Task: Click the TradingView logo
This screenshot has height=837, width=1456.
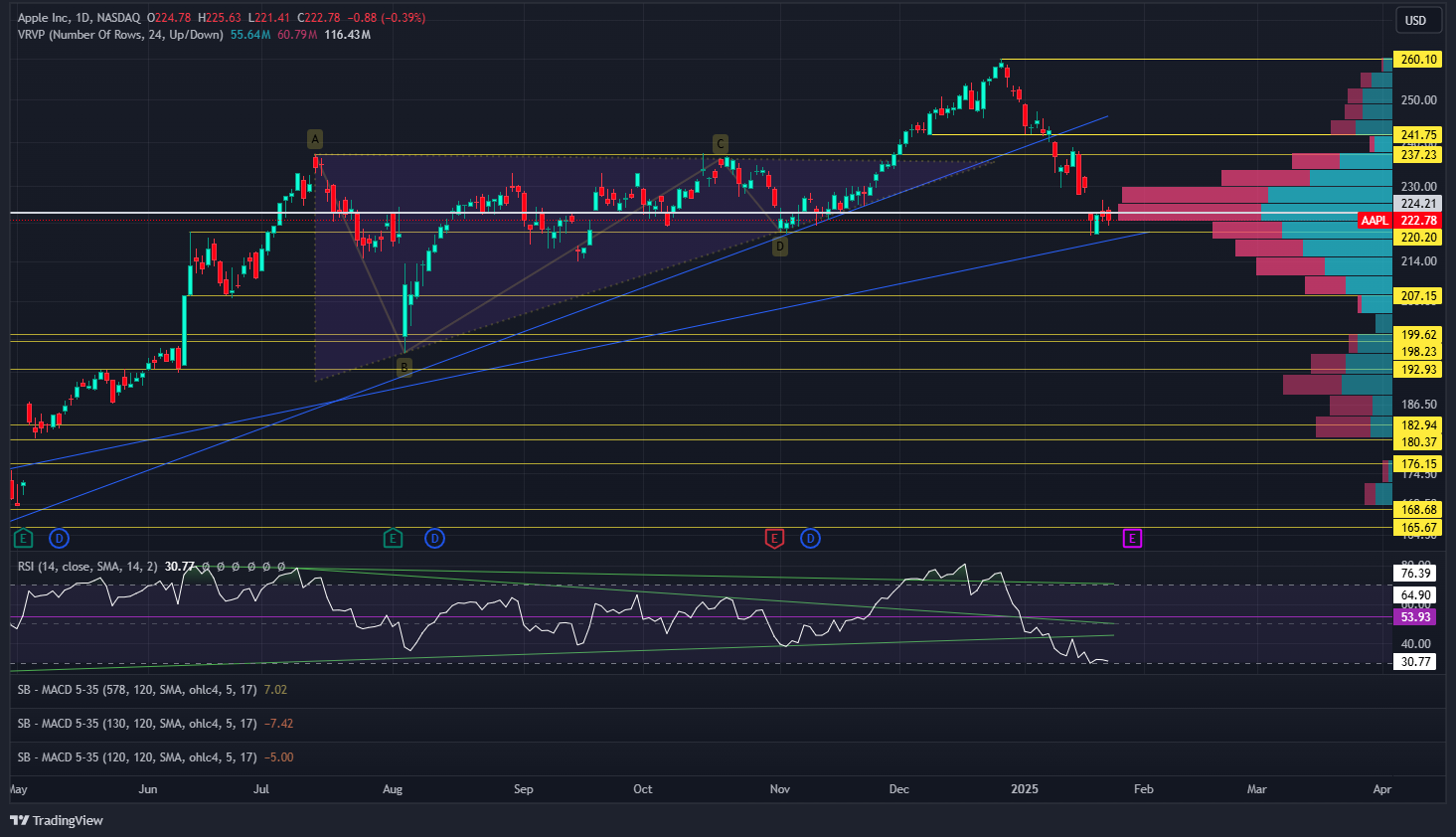Action: click(57, 820)
